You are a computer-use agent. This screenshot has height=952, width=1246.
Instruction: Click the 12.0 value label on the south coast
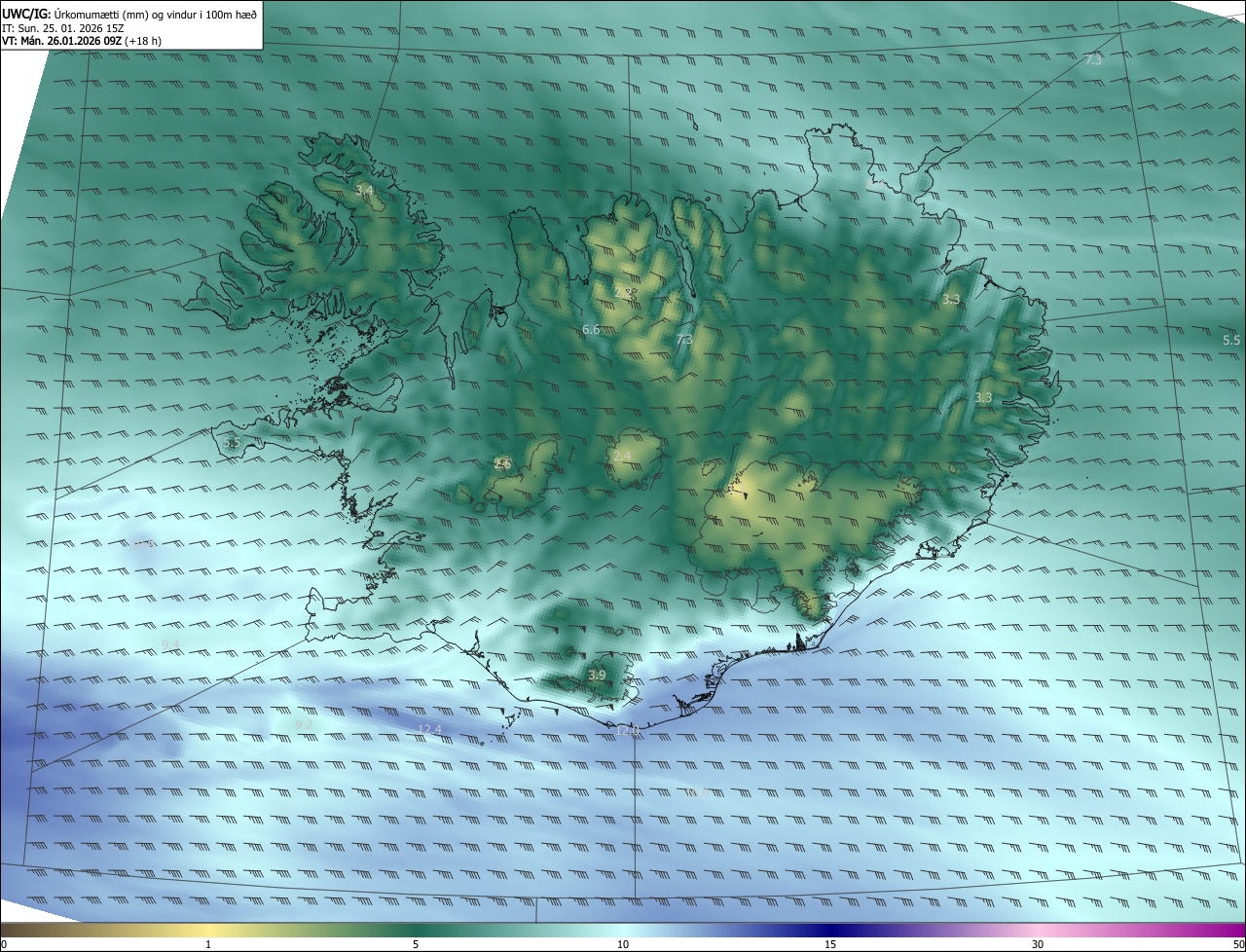coord(628,730)
